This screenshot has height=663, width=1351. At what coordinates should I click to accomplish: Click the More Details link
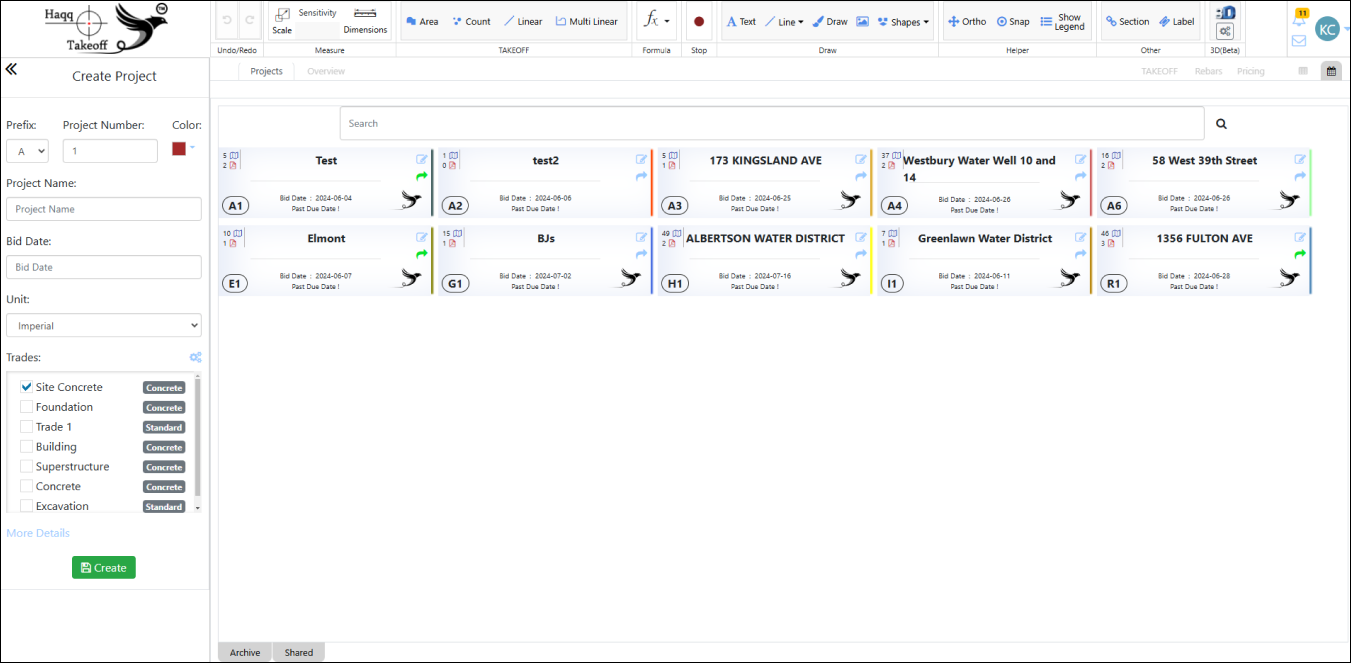(x=38, y=533)
